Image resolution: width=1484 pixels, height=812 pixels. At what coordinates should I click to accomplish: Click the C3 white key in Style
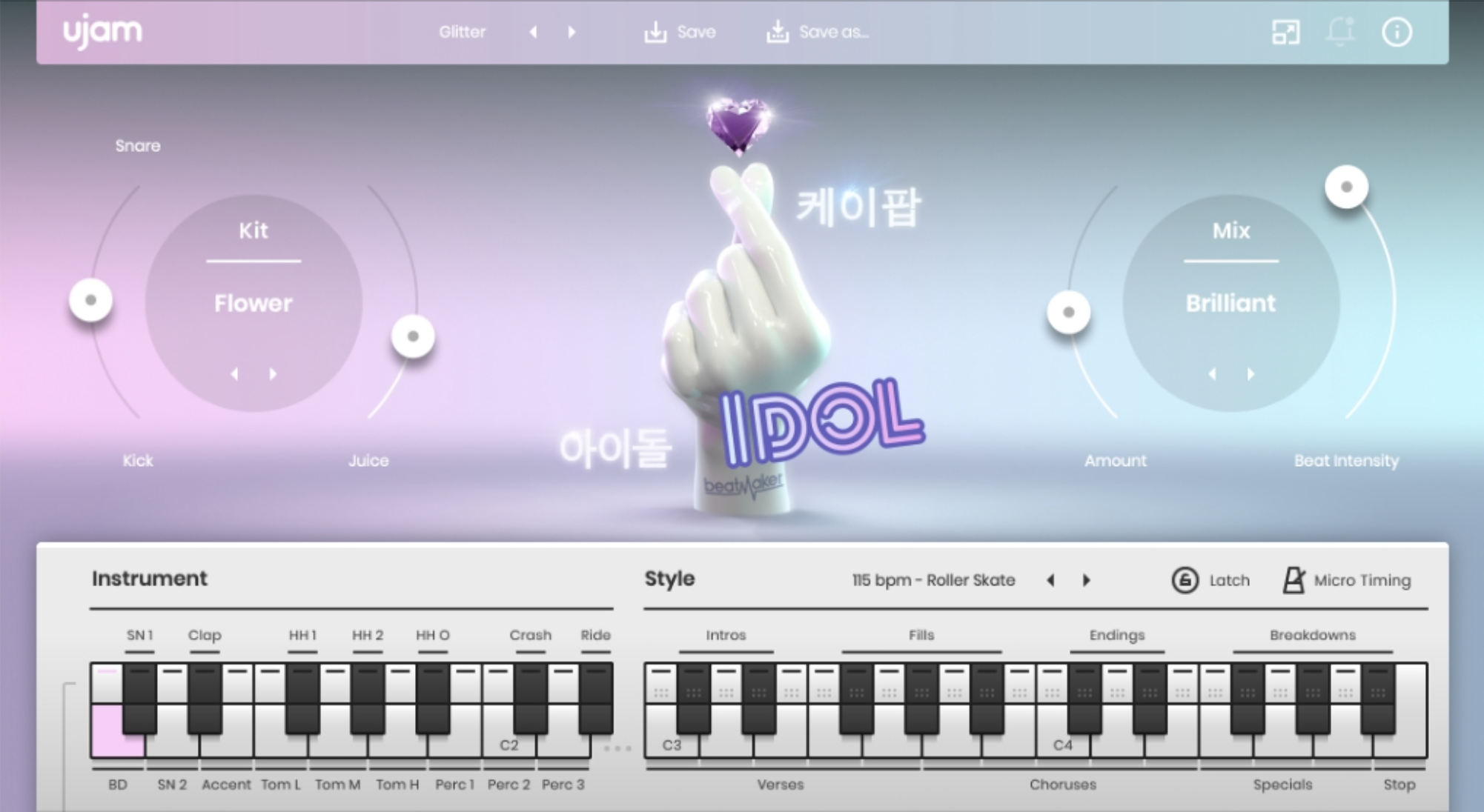coord(672,744)
